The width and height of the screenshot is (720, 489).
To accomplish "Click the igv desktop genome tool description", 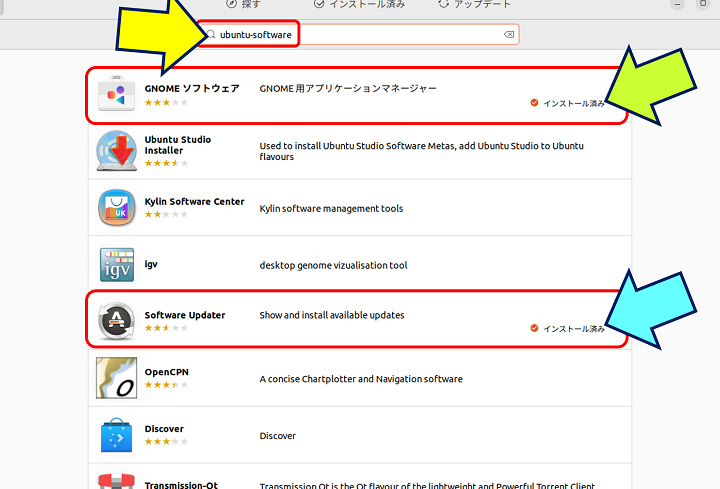I will click(333, 265).
